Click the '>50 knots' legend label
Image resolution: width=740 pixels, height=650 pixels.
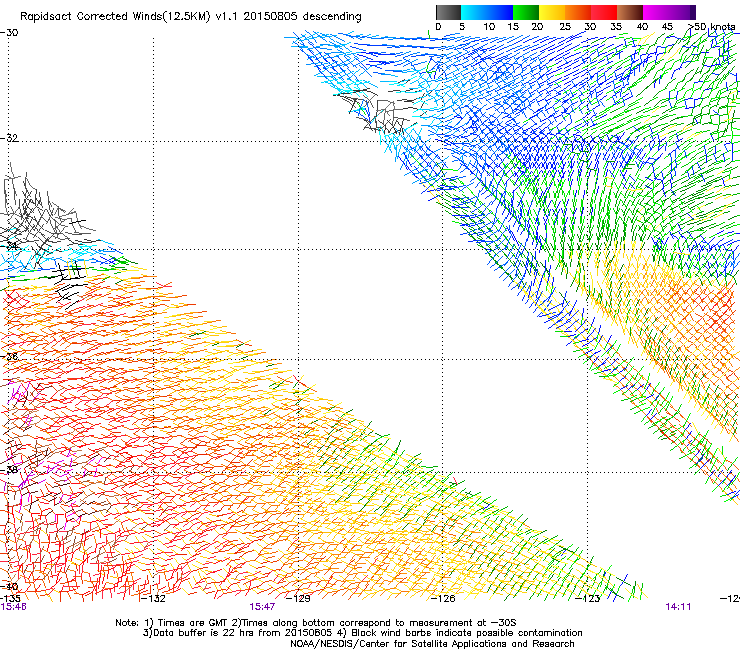point(712,27)
